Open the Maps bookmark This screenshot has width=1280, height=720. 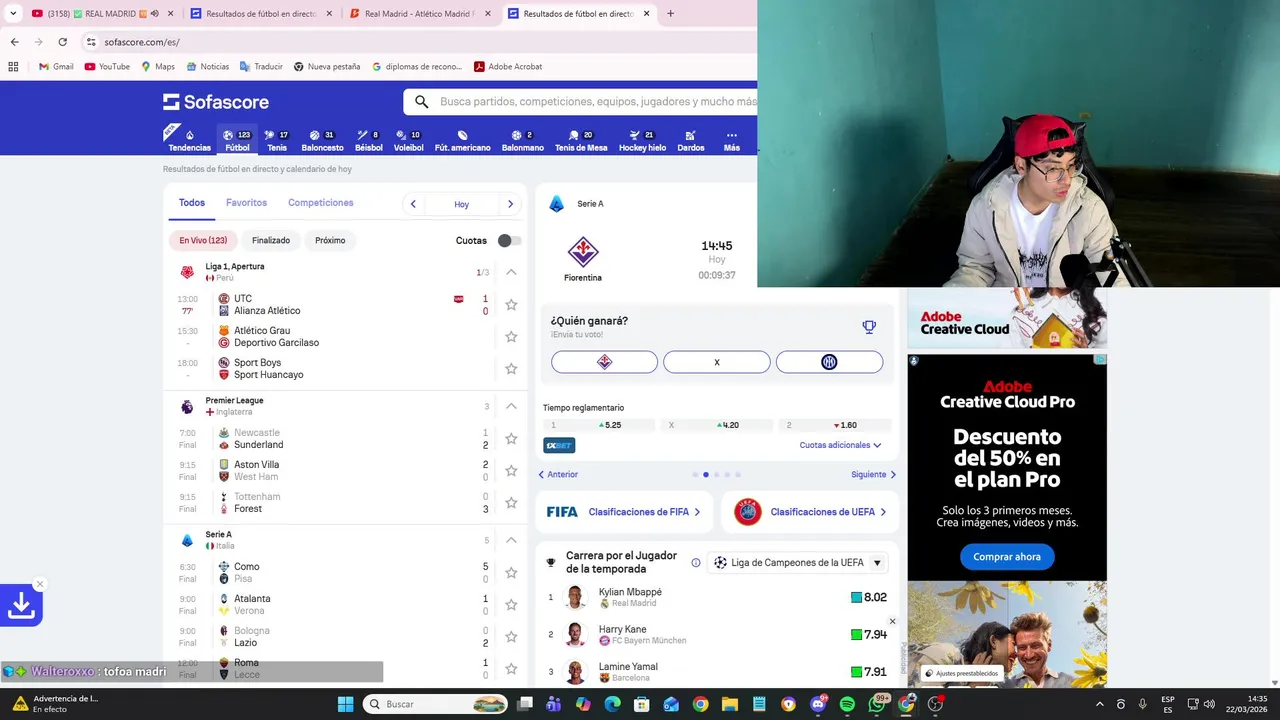(x=157, y=67)
